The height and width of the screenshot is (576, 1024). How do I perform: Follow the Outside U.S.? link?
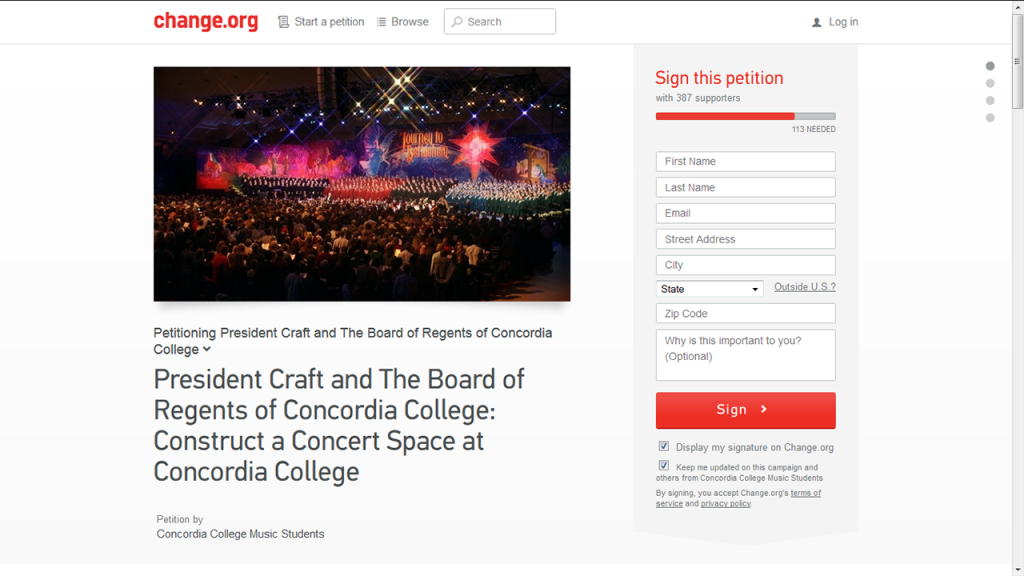click(x=805, y=287)
